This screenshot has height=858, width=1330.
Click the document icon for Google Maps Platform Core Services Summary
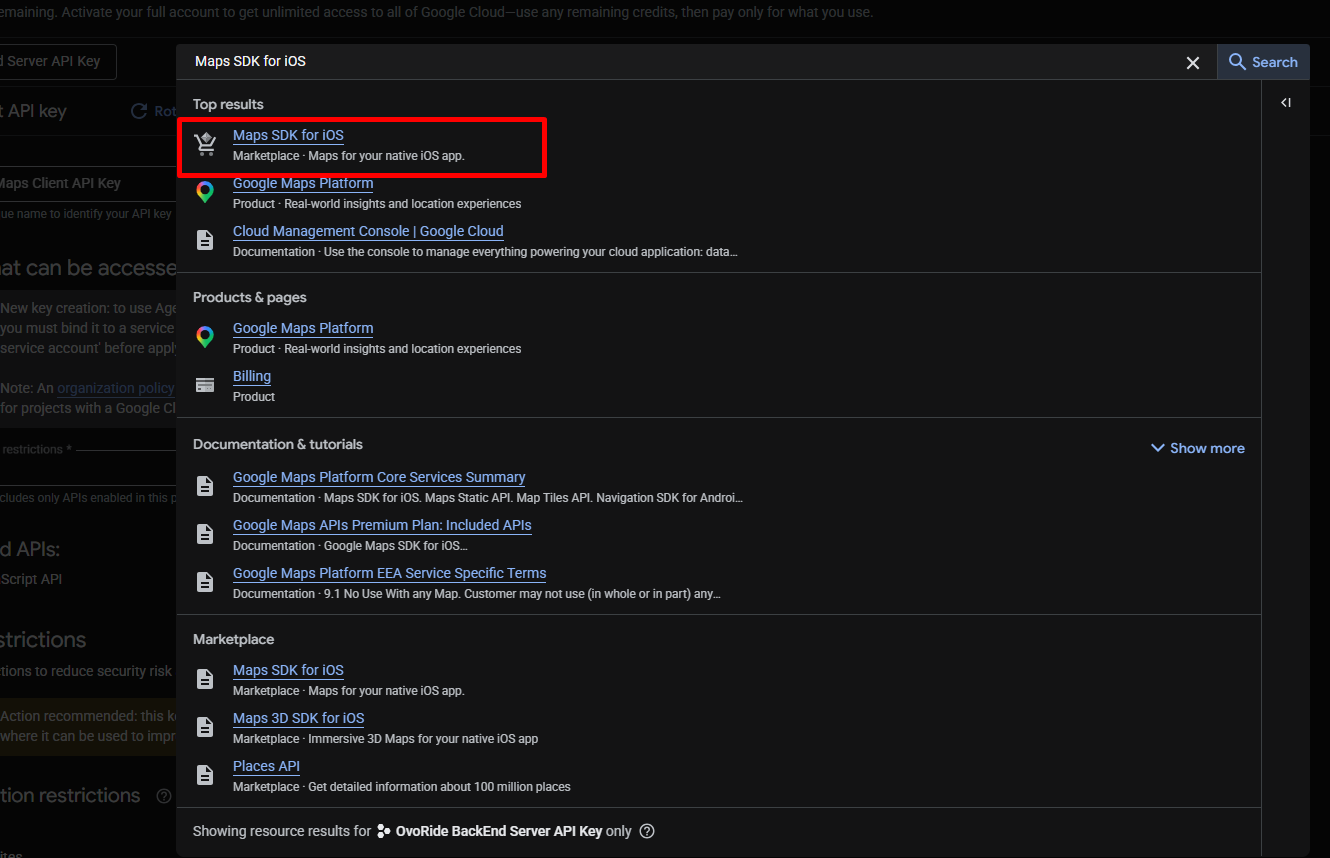pyautogui.click(x=205, y=486)
